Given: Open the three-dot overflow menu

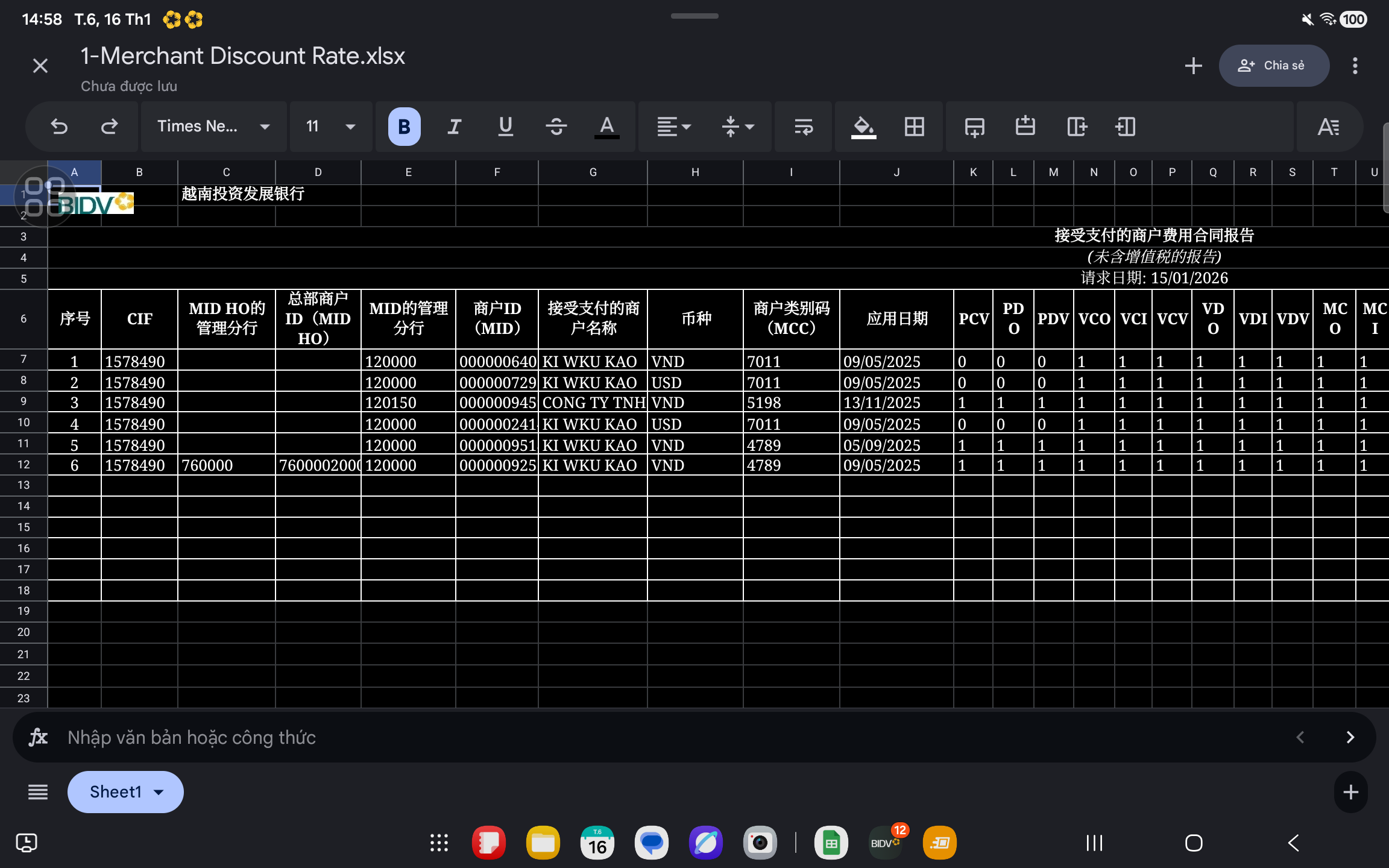Looking at the screenshot, I should coord(1355,66).
